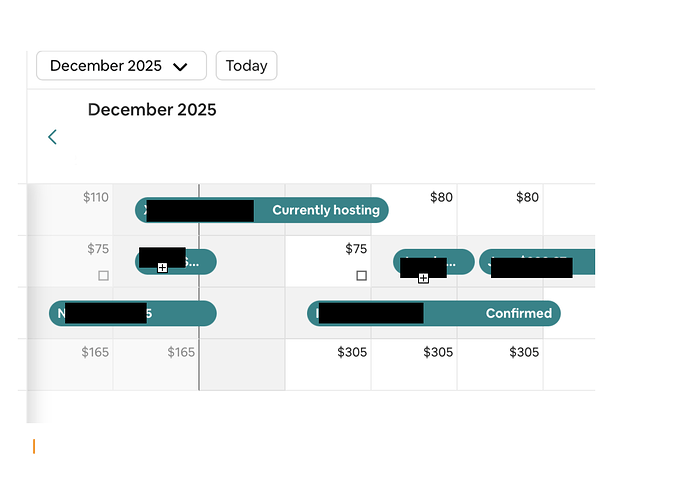Select the second $165 price cell
Image resolution: width=690 pixels, height=479 pixels.
(181, 353)
